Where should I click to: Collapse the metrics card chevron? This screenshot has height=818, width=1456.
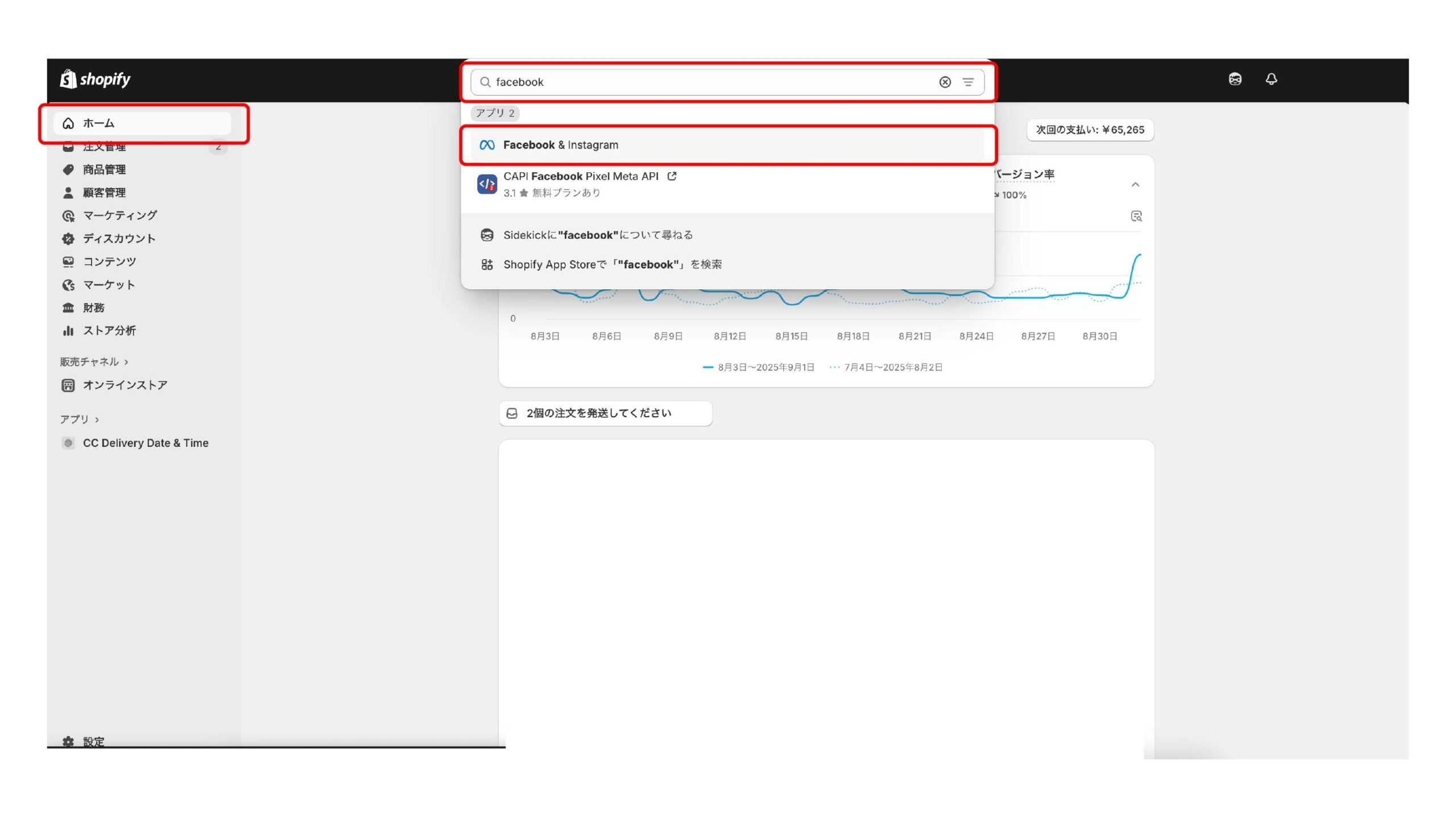point(1135,184)
